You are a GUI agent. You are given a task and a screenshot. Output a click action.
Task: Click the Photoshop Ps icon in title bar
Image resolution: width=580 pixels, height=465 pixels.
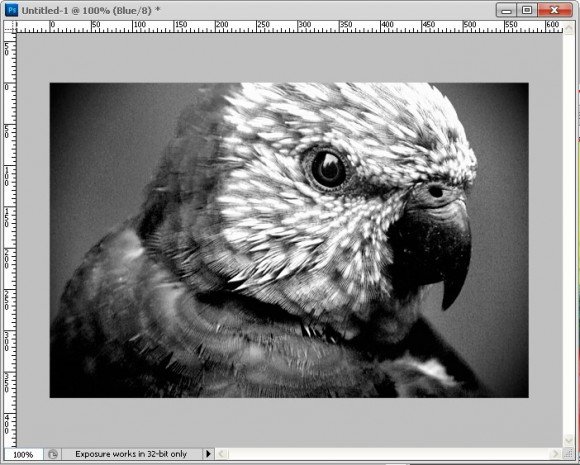[x=11, y=10]
